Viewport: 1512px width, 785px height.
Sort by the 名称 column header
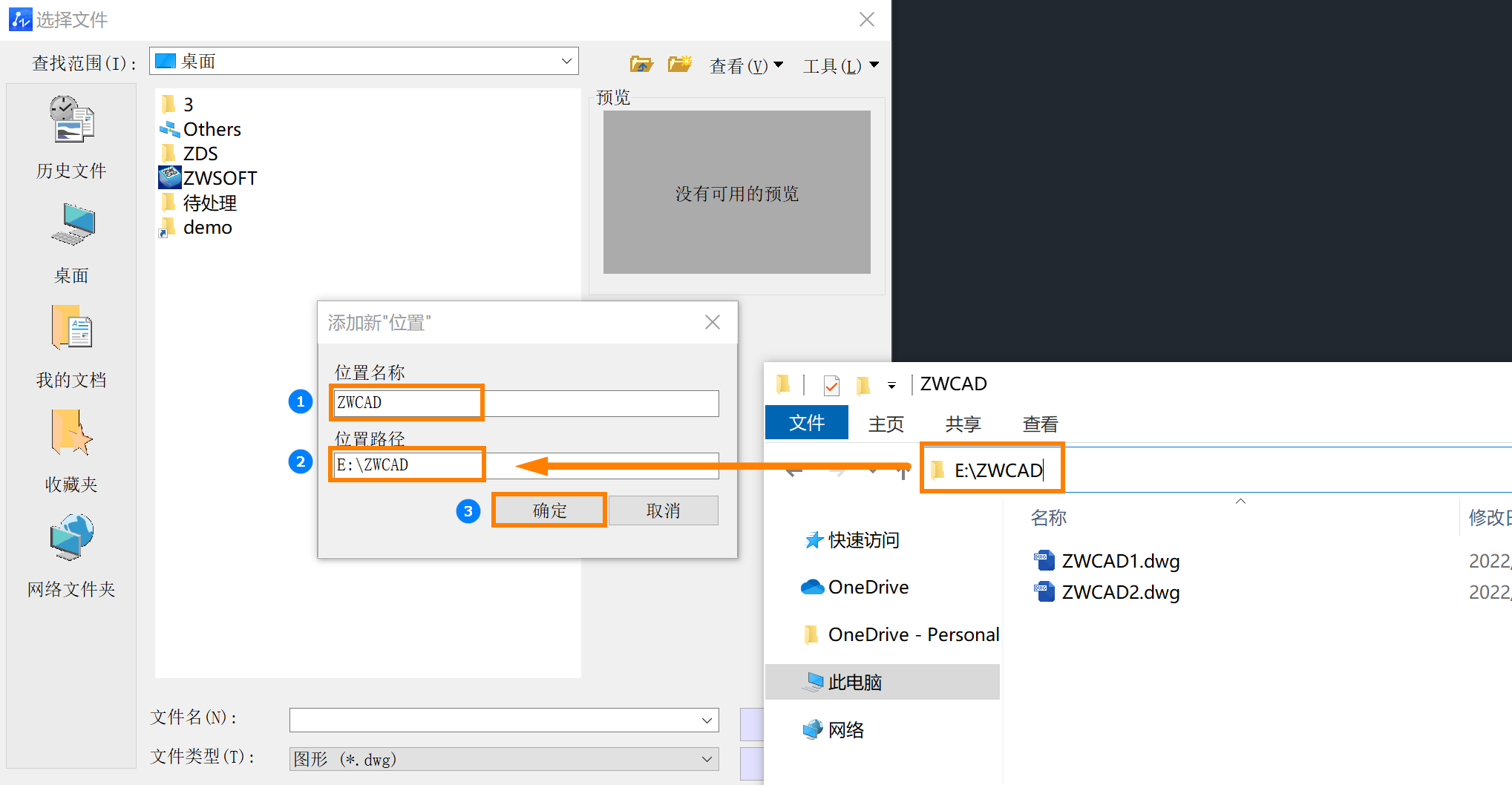coord(1048,517)
